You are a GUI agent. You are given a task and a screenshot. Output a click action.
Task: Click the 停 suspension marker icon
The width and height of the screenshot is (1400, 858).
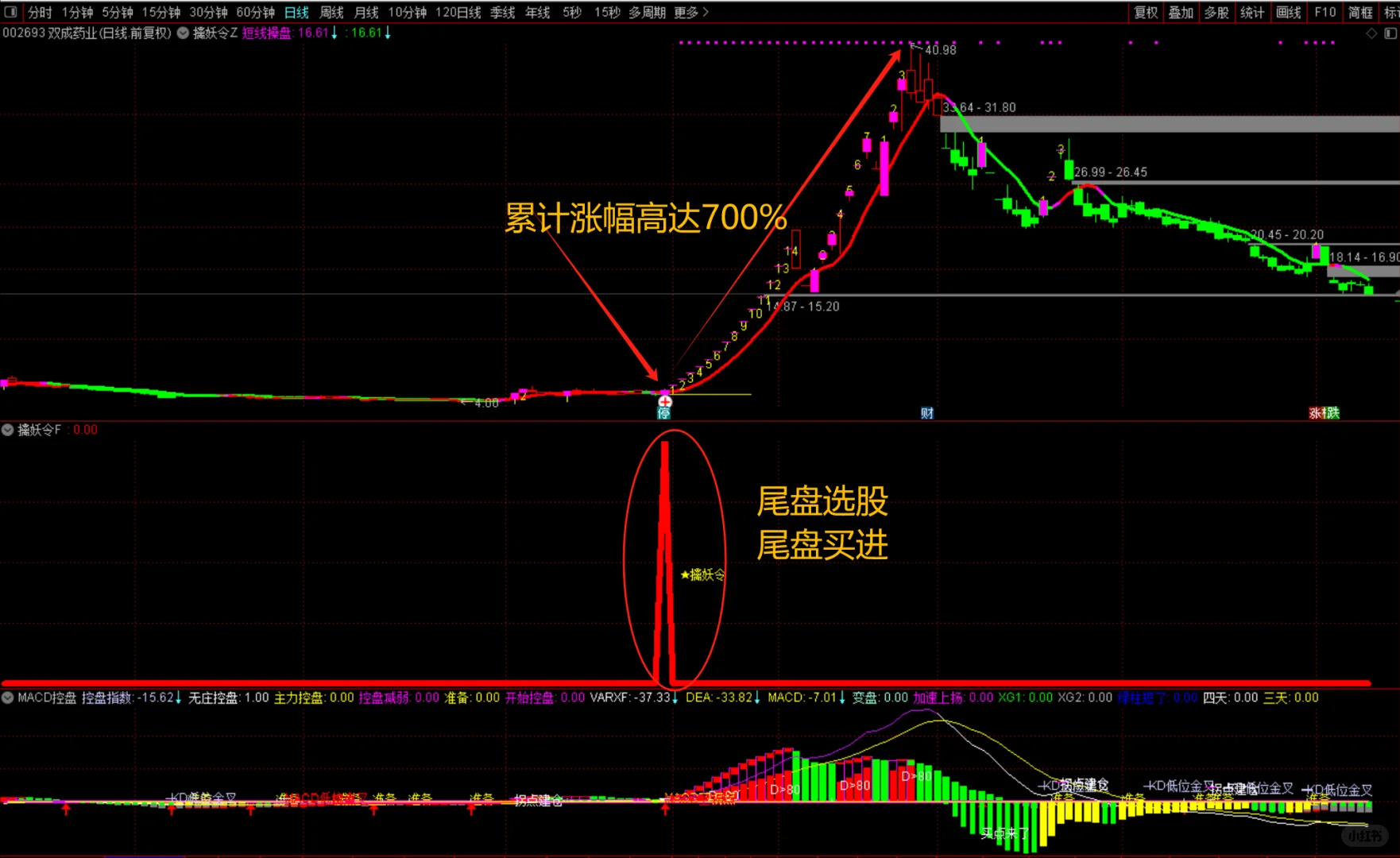click(x=664, y=413)
